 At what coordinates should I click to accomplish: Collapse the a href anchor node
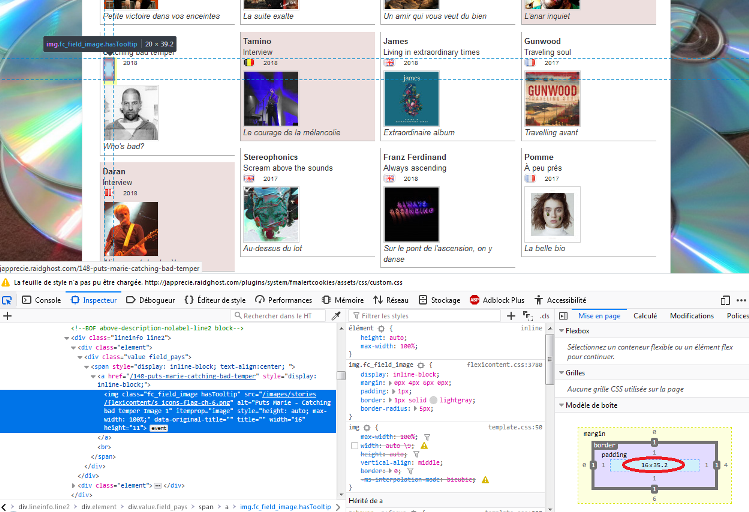tap(93, 376)
